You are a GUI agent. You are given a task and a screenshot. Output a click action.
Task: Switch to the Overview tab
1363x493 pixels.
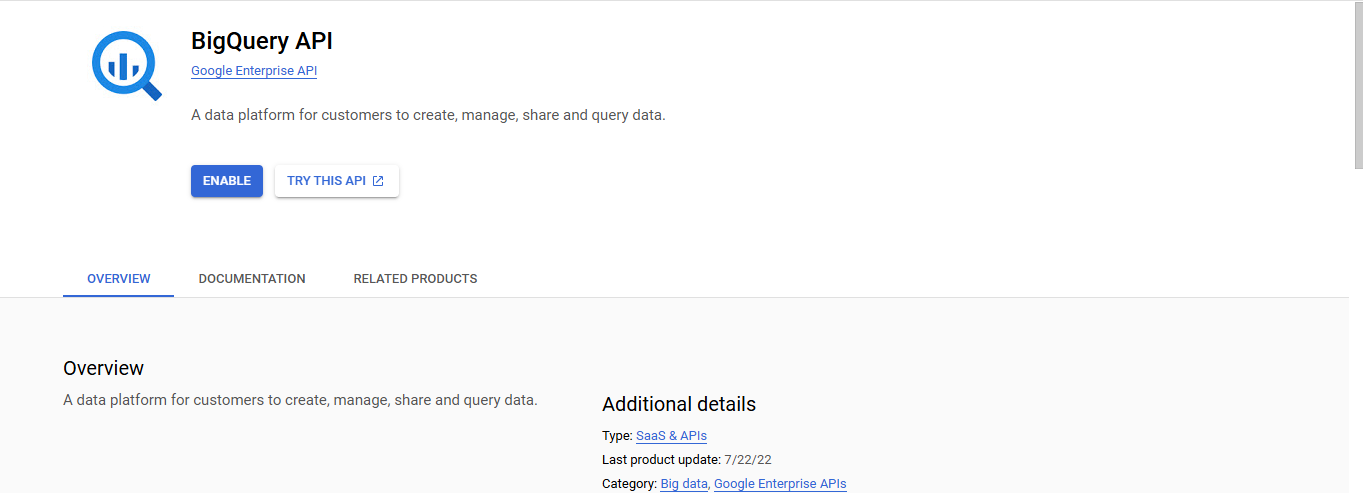point(118,279)
